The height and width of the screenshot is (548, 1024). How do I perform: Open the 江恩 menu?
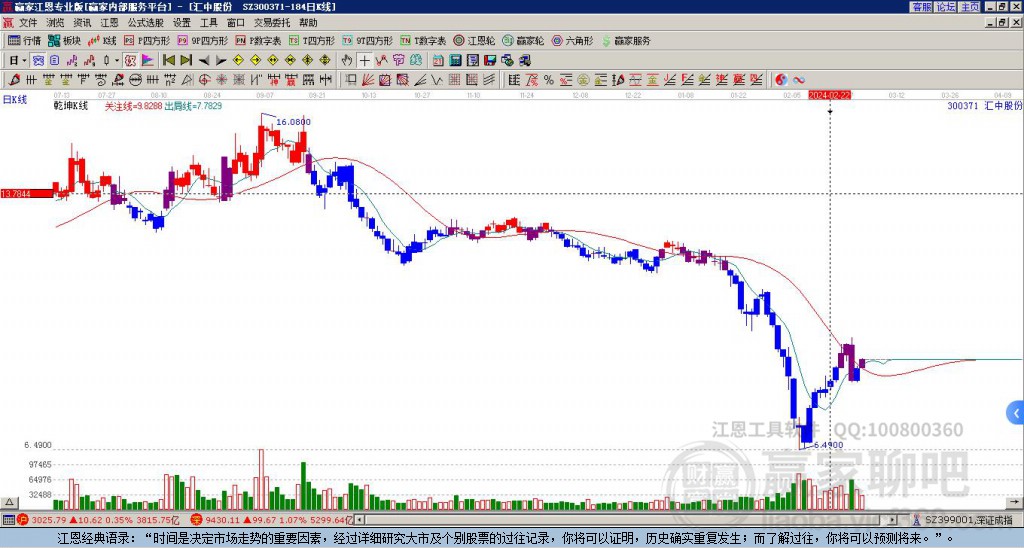[x=109, y=23]
